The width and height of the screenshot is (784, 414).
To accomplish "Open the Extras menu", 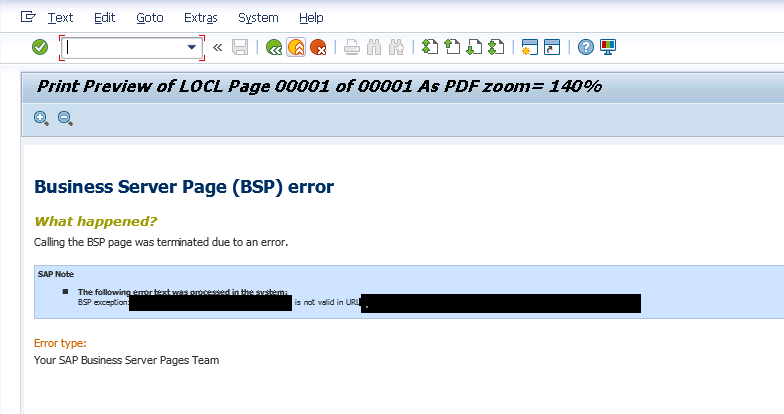I will coord(200,18).
